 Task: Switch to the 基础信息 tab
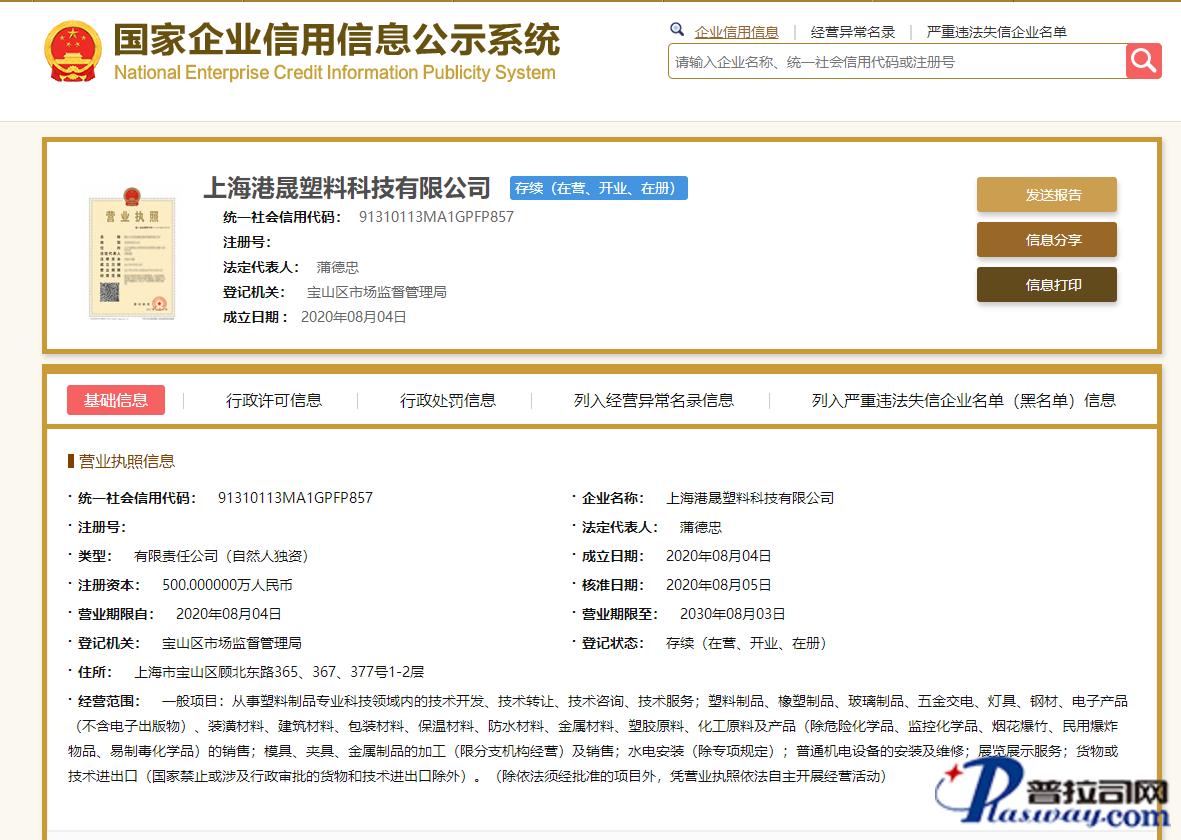(x=116, y=400)
